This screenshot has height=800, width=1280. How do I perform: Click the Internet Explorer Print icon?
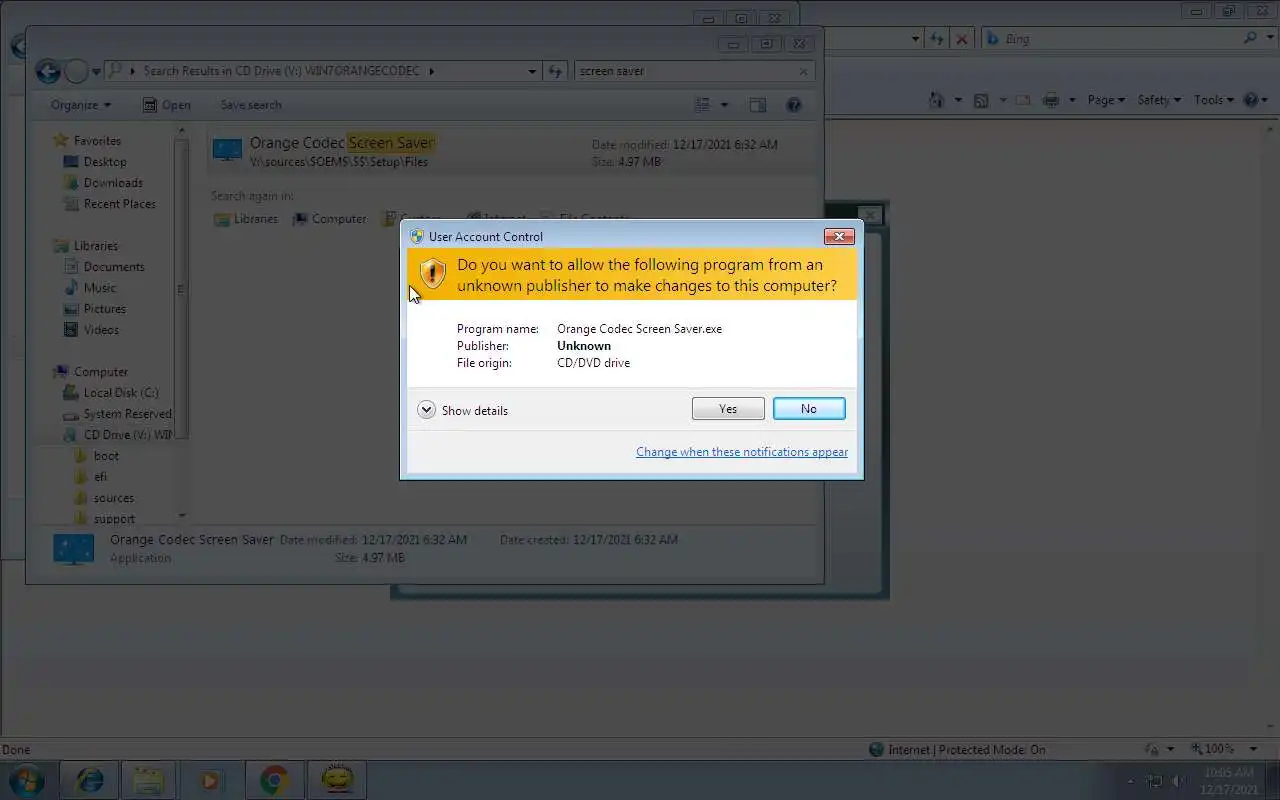[1050, 100]
